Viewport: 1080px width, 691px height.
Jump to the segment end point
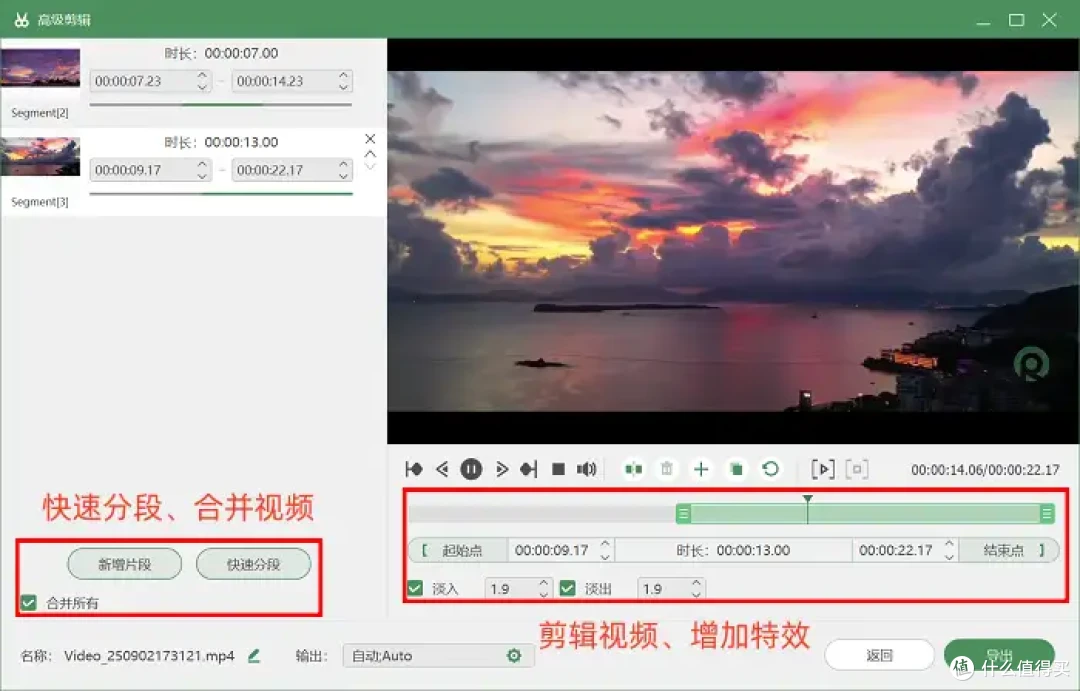pos(529,469)
